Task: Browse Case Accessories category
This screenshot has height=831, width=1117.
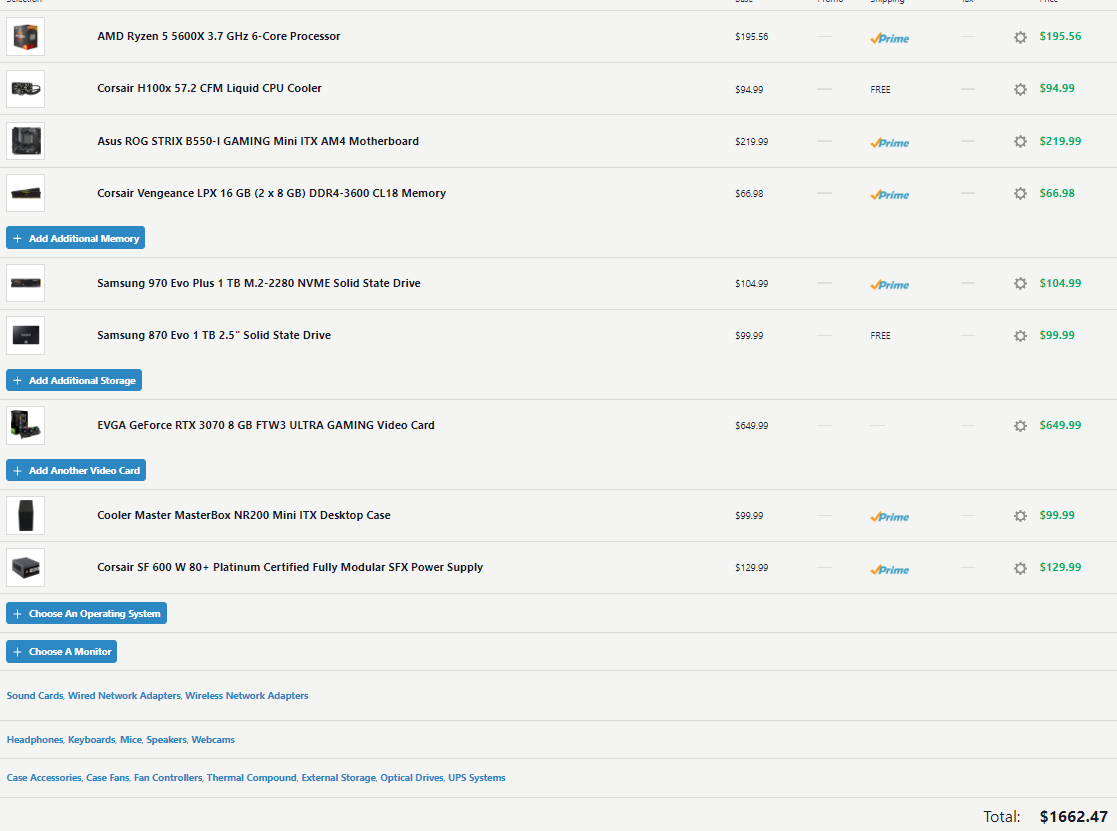Action: coord(43,778)
